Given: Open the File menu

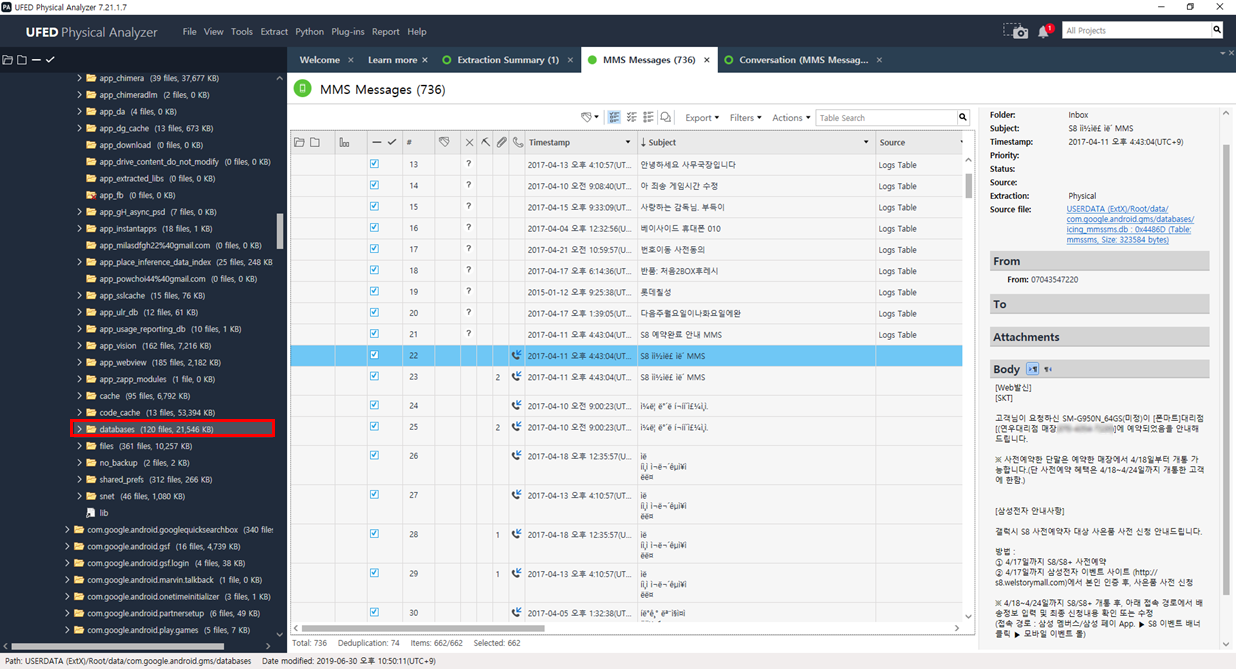Looking at the screenshot, I should (190, 31).
